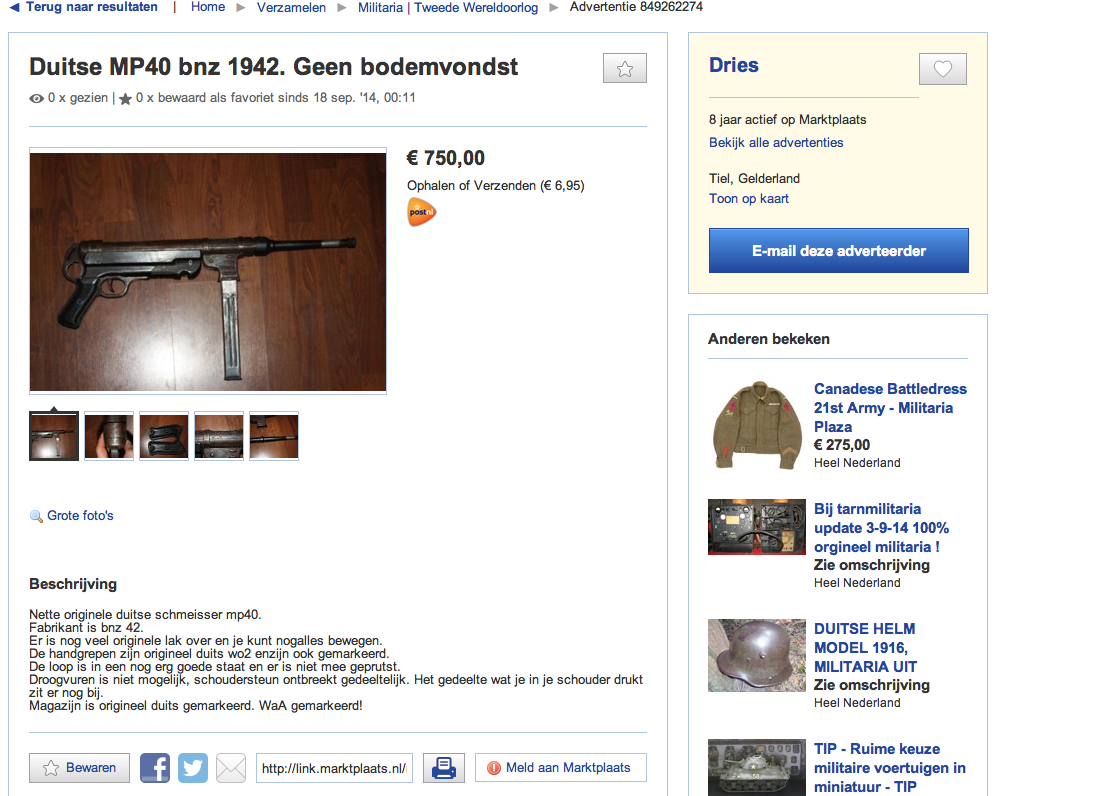Share the ad by email envelope icon
Image resolution: width=1115 pixels, height=796 pixels.
coord(230,768)
